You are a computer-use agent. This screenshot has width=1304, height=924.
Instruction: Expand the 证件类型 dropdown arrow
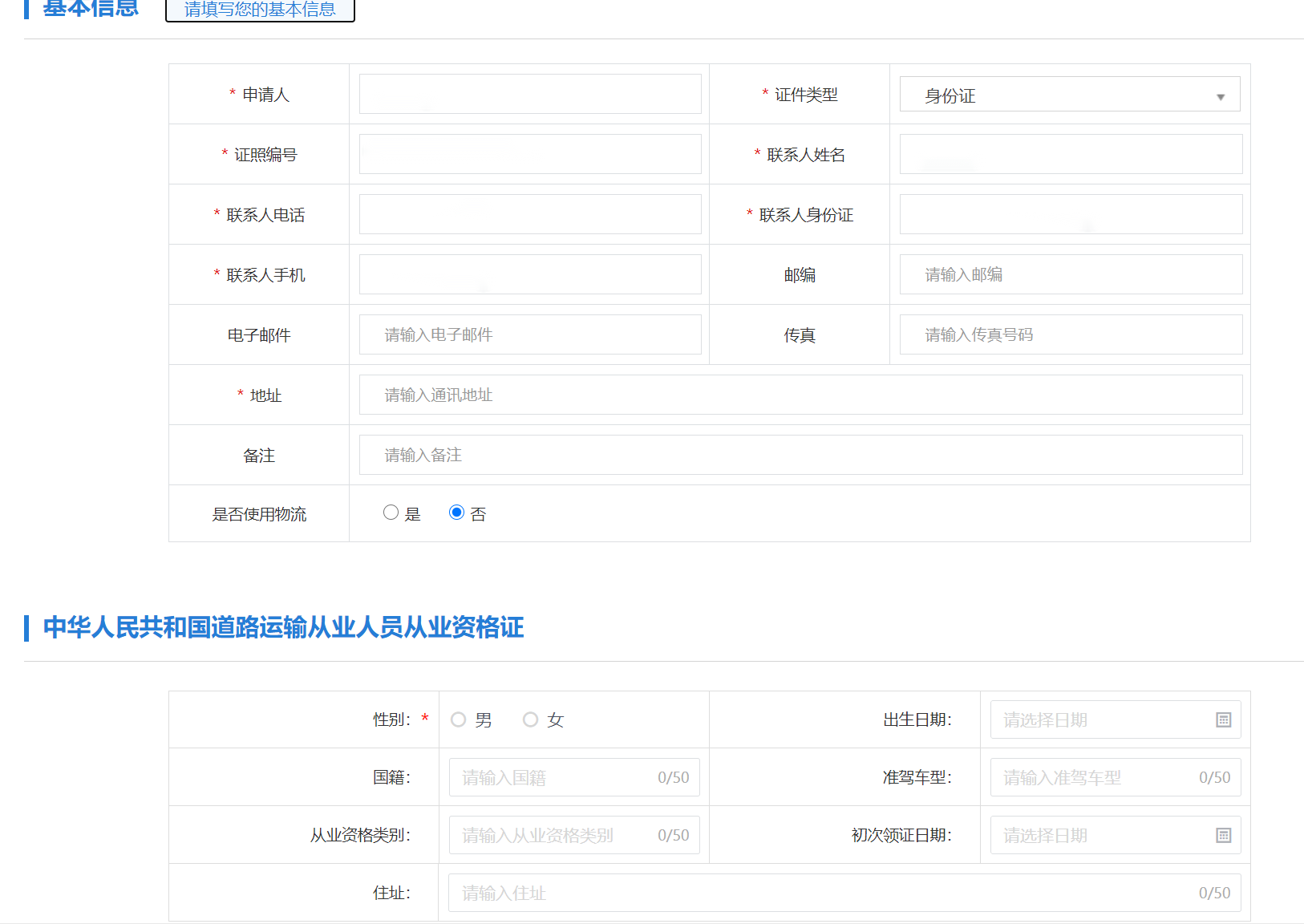click(x=1220, y=96)
